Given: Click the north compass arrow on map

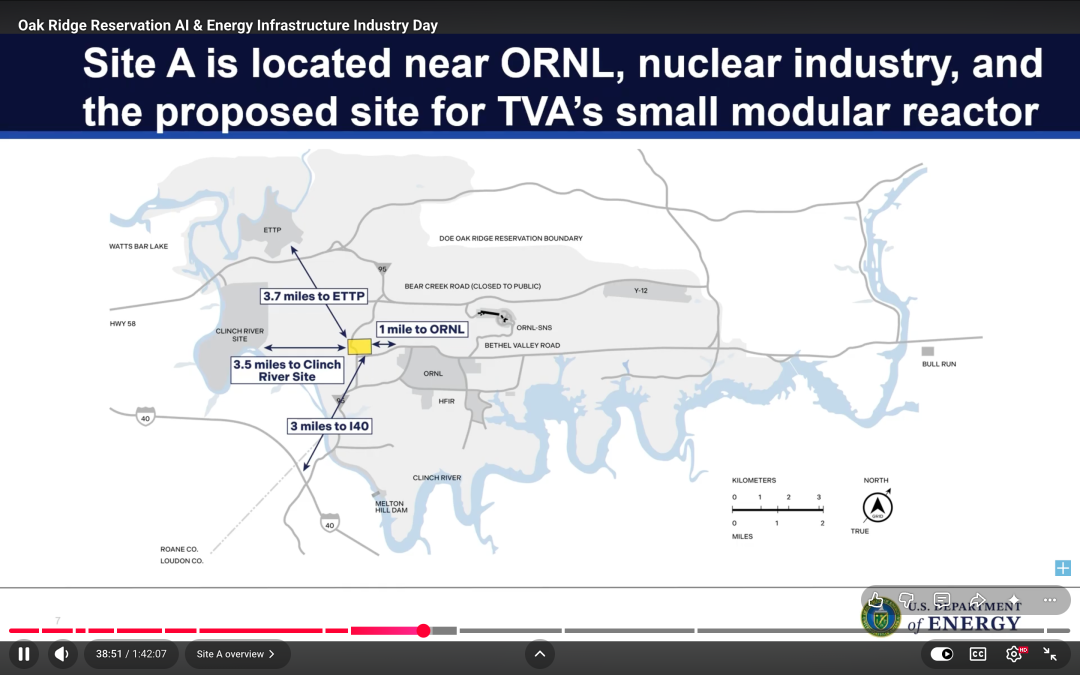Looking at the screenshot, I should pos(878,507).
